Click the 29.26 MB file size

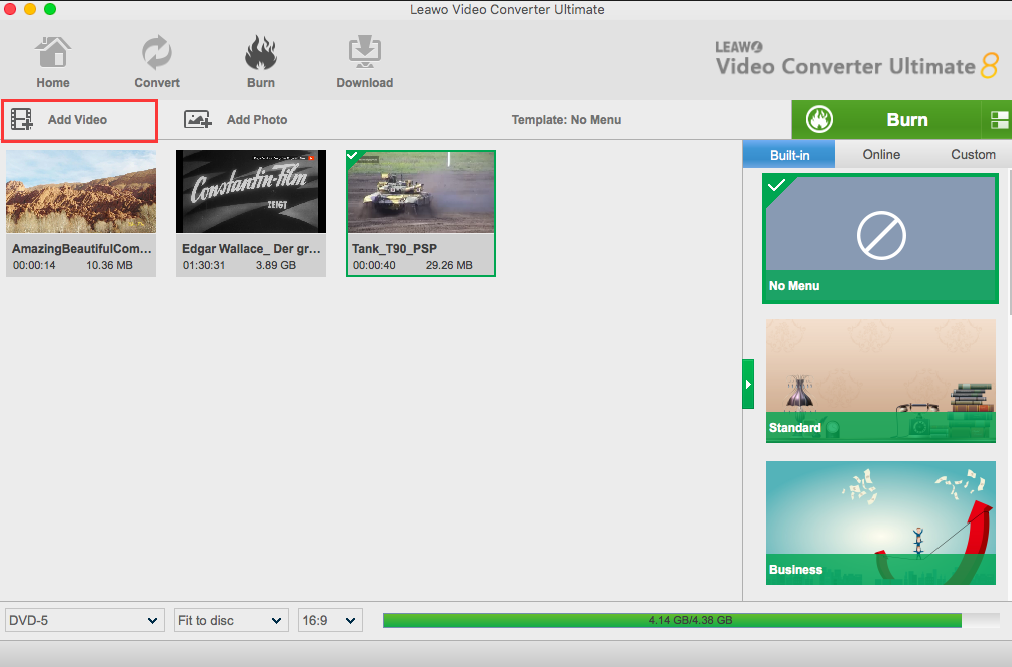pos(449,265)
